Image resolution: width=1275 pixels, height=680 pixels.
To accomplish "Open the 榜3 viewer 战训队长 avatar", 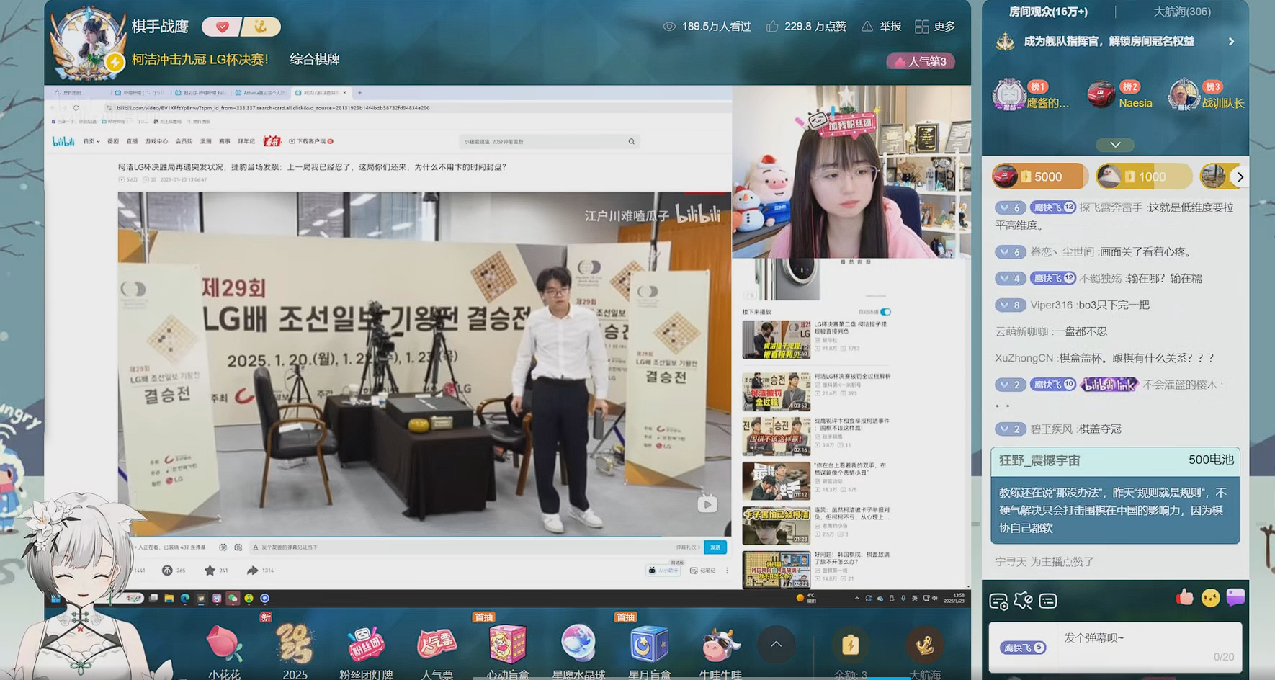I will pos(1184,95).
